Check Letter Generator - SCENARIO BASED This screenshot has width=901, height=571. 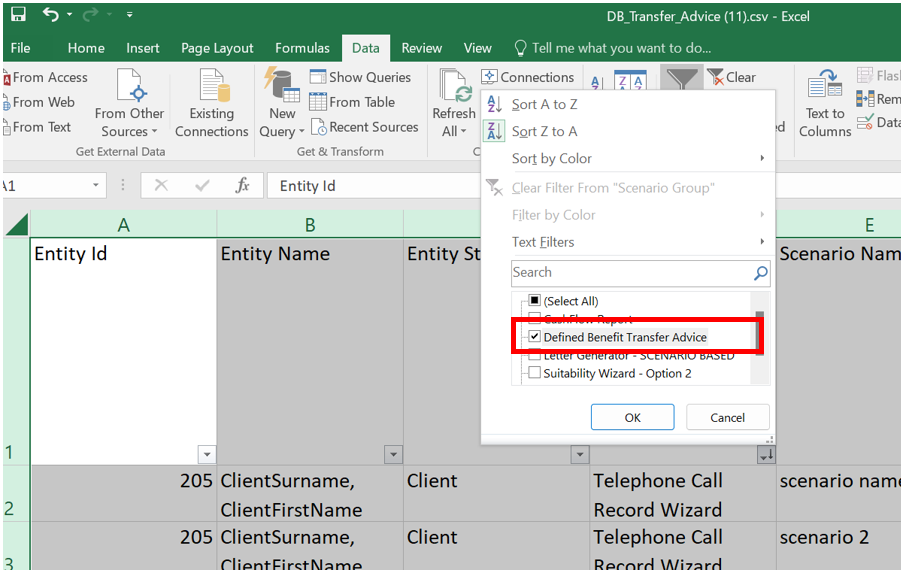coord(535,355)
